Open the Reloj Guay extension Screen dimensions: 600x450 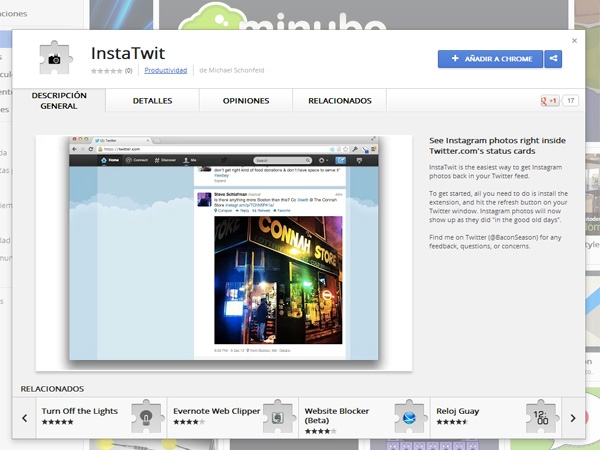click(496, 418)
